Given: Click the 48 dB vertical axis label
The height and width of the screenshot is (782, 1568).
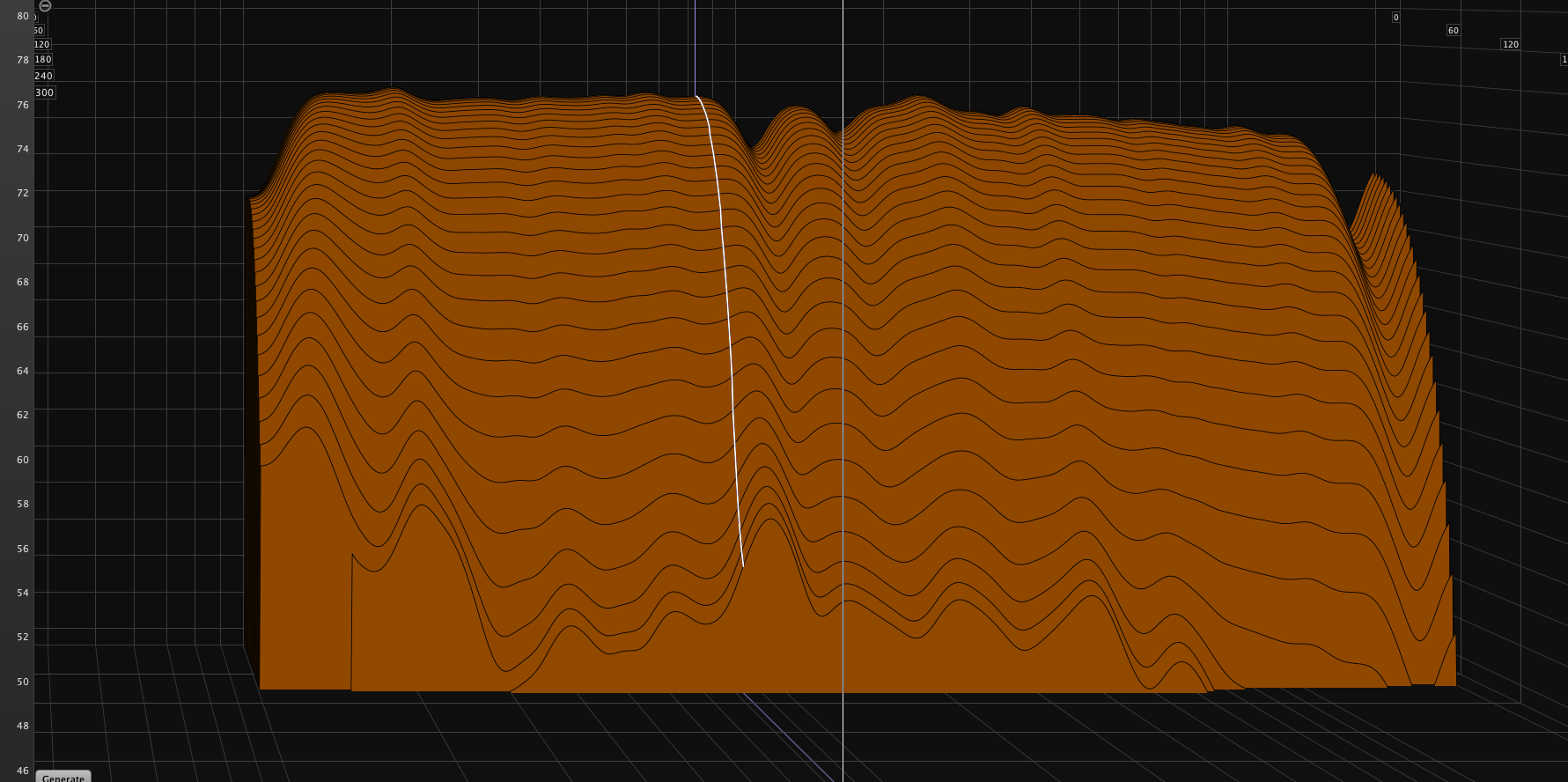Looking at the screenshot, I should (23, 726).
